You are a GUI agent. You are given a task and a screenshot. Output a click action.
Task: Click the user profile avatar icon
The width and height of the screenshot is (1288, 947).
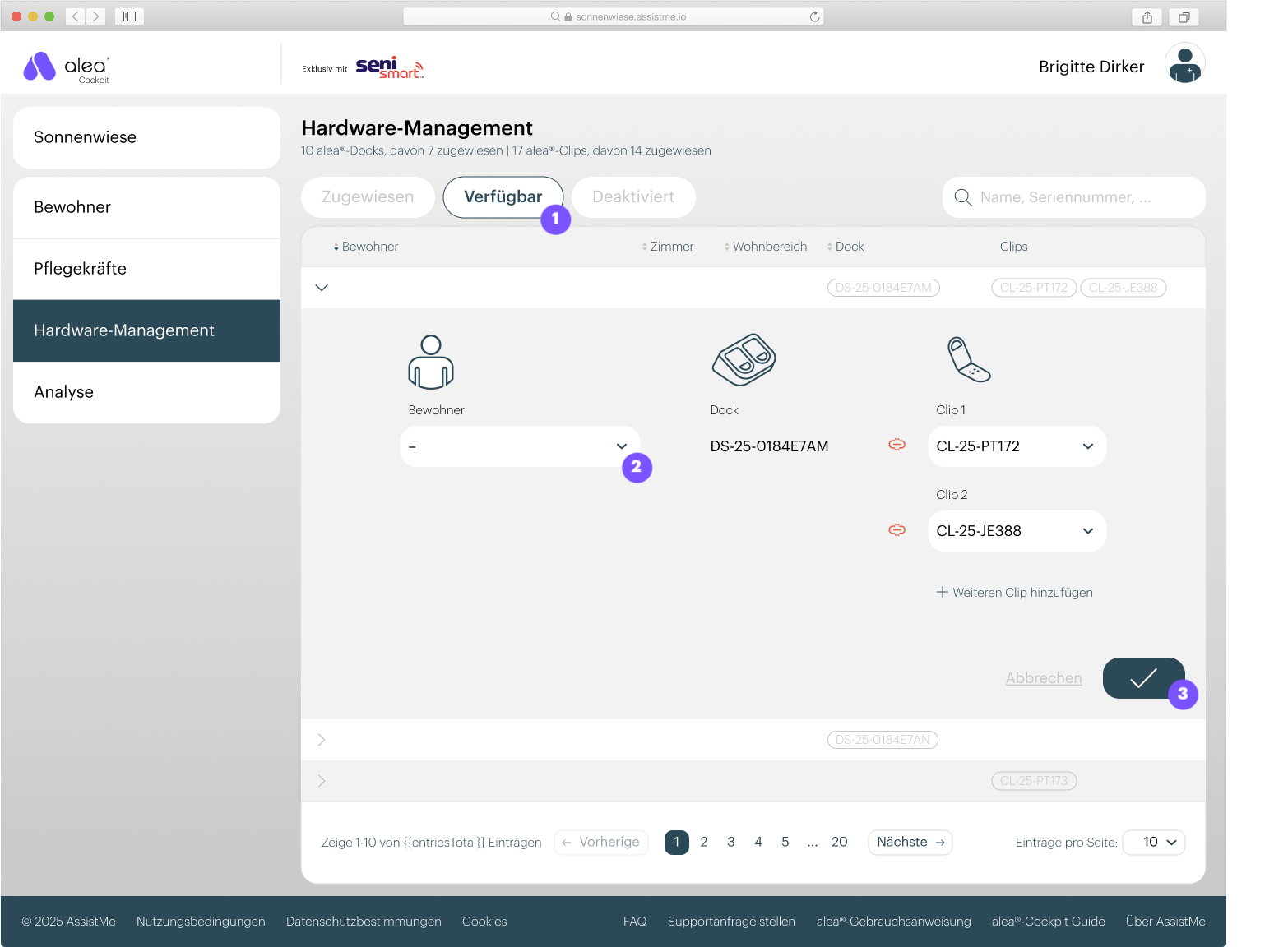pyautogui.click(x=1184, y=65)
